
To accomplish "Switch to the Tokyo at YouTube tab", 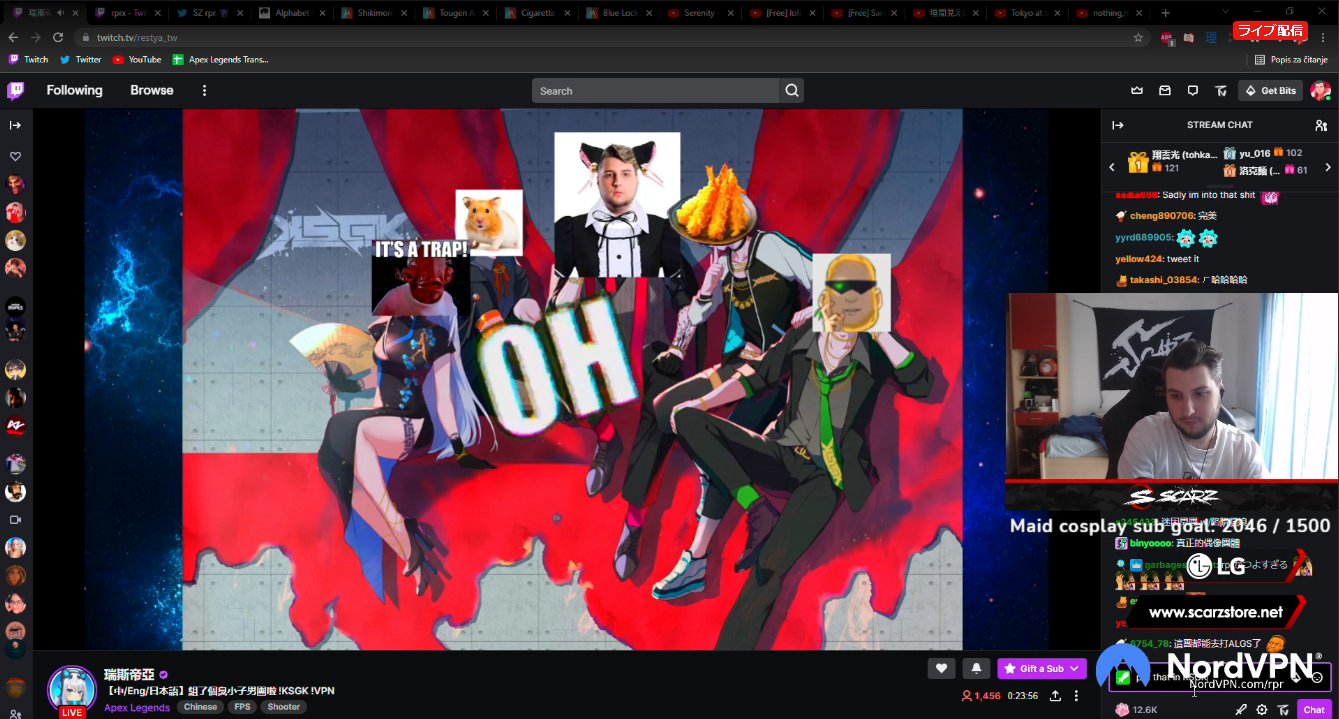I will point(1027,13).
